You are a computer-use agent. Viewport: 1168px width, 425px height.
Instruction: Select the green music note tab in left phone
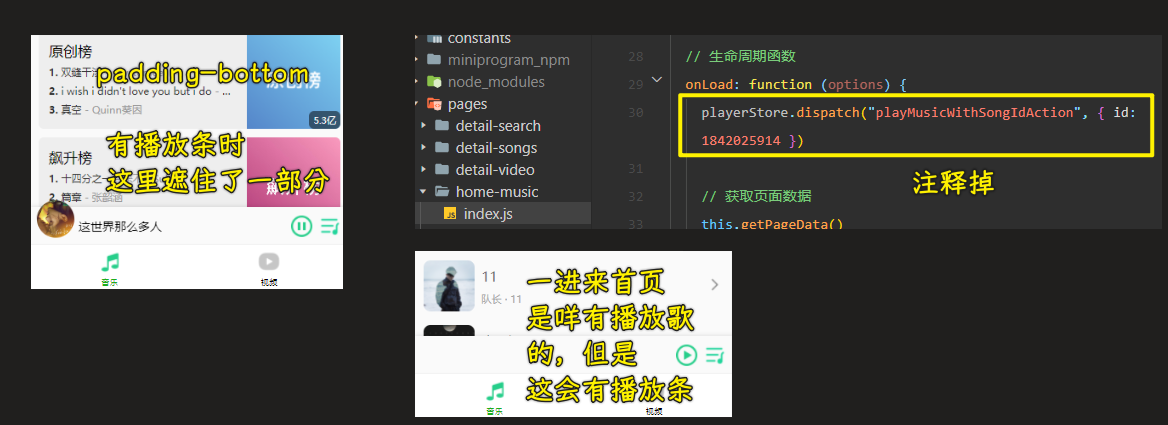pyautogui.click(x=110, y=269)
